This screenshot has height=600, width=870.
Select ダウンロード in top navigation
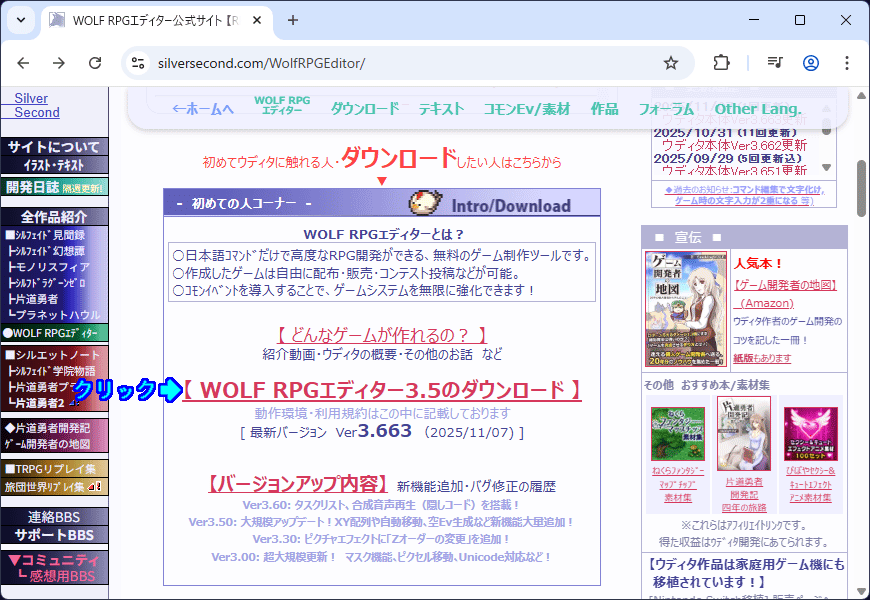[x=364, y=109]
